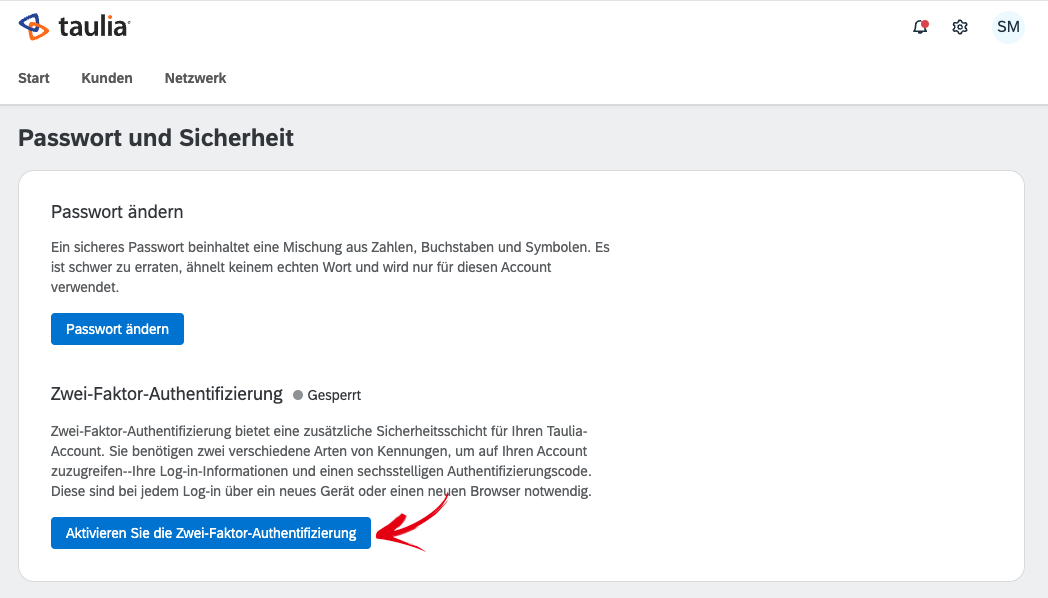Viewport: 1048px width, 598px height.
Task: Click the paragraph describing the sechsstelligen Authentifizierungscode
Action: (321, 461)
